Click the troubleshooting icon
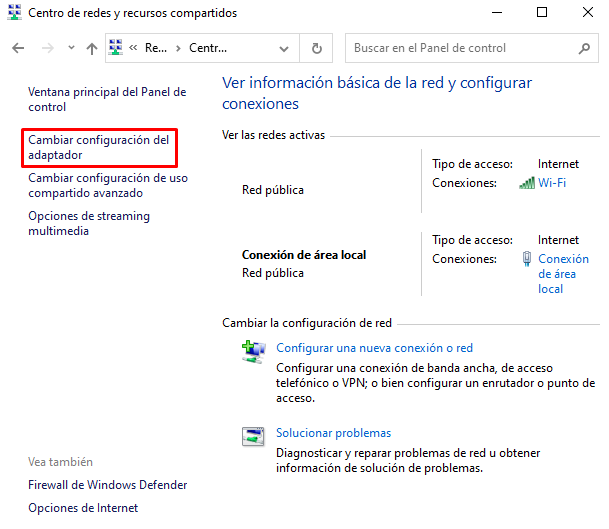The height and width of the screenshot is (529, 609). click(253, 437)
